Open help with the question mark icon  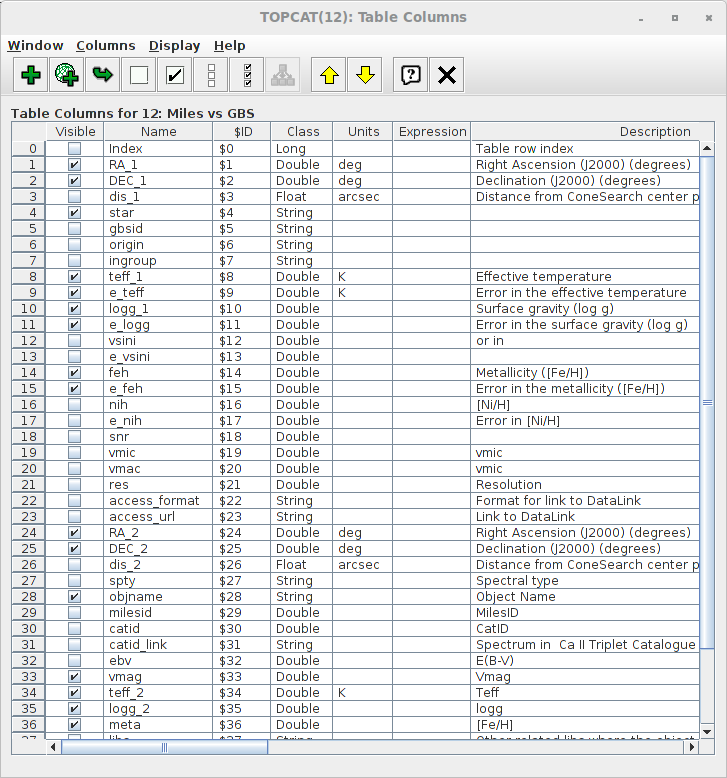[x=410, y=75]
